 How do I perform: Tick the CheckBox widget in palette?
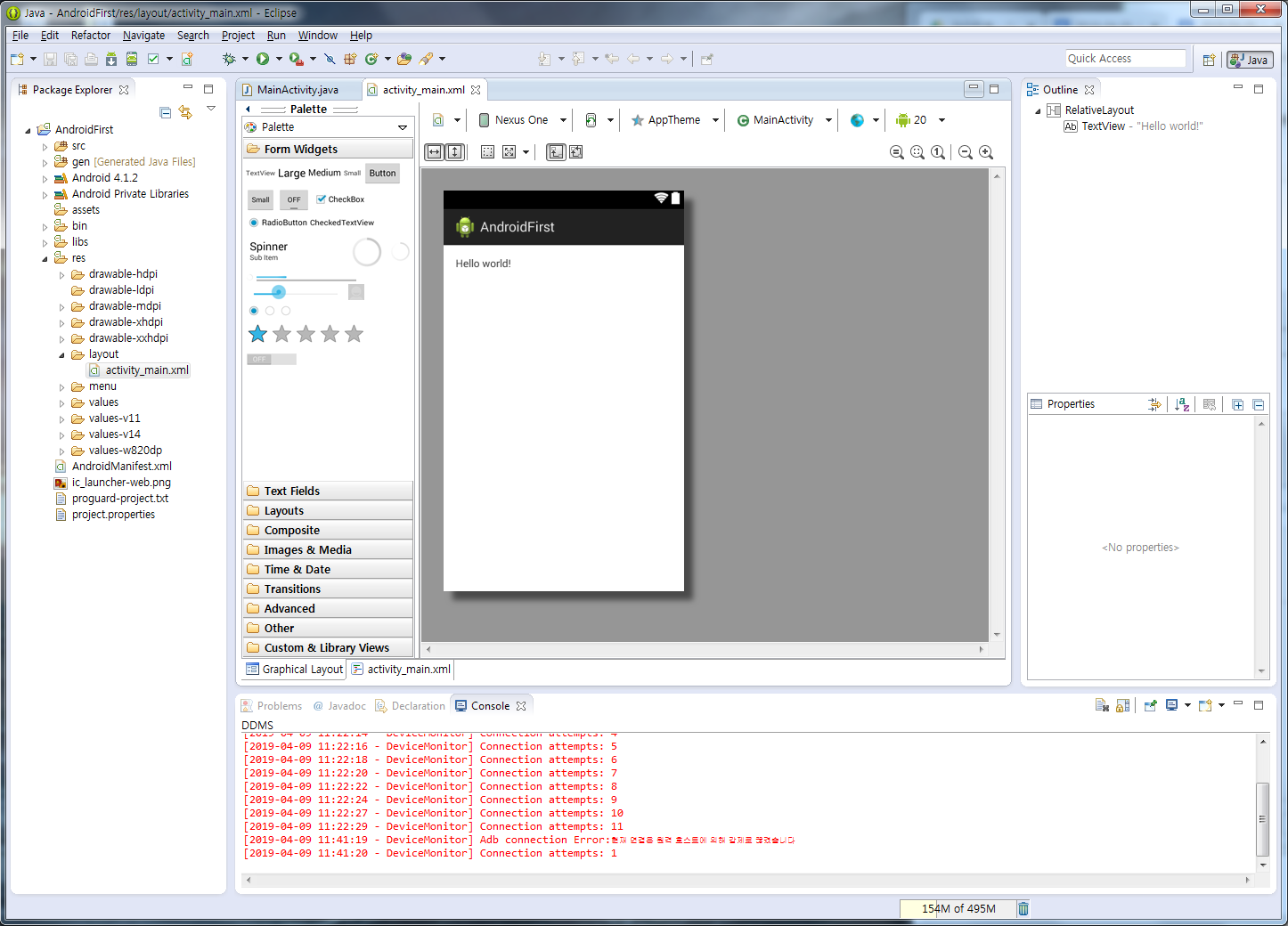point(340,199)
